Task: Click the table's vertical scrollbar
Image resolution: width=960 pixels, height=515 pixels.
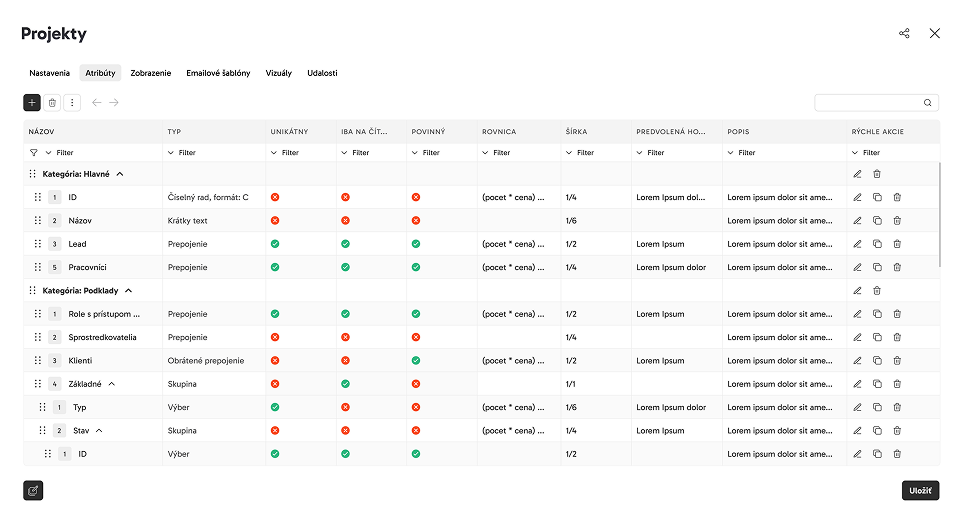Action: (939, 214)
